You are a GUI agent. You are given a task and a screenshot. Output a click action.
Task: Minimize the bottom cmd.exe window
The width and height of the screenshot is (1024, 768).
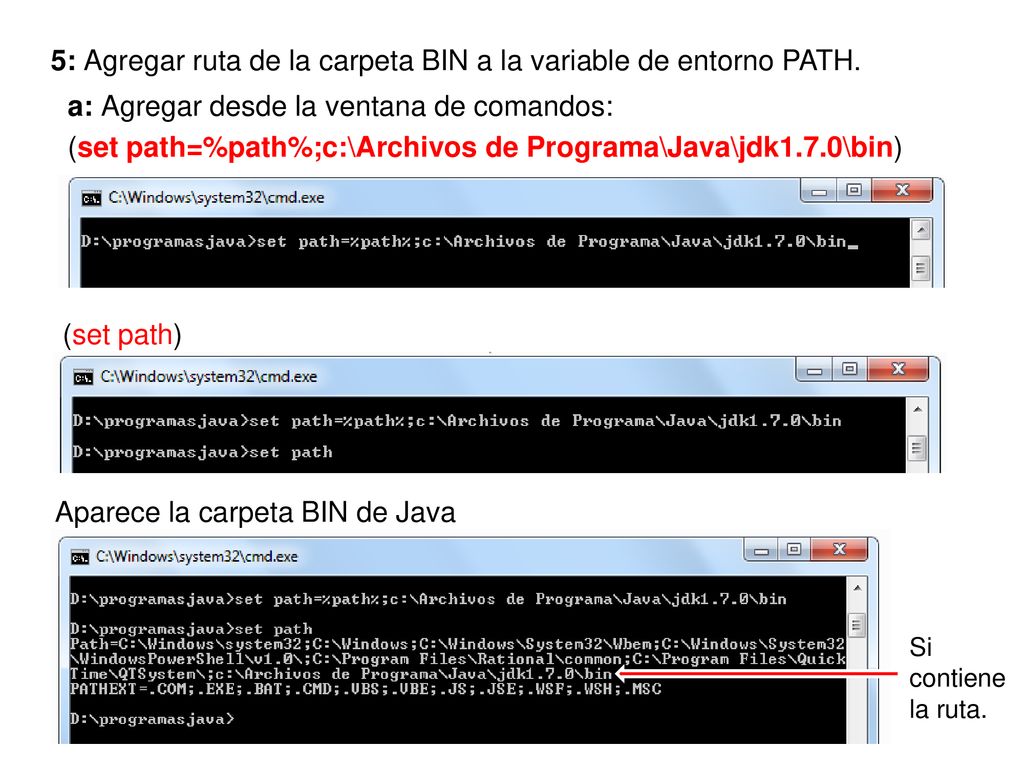click(761, 550)
